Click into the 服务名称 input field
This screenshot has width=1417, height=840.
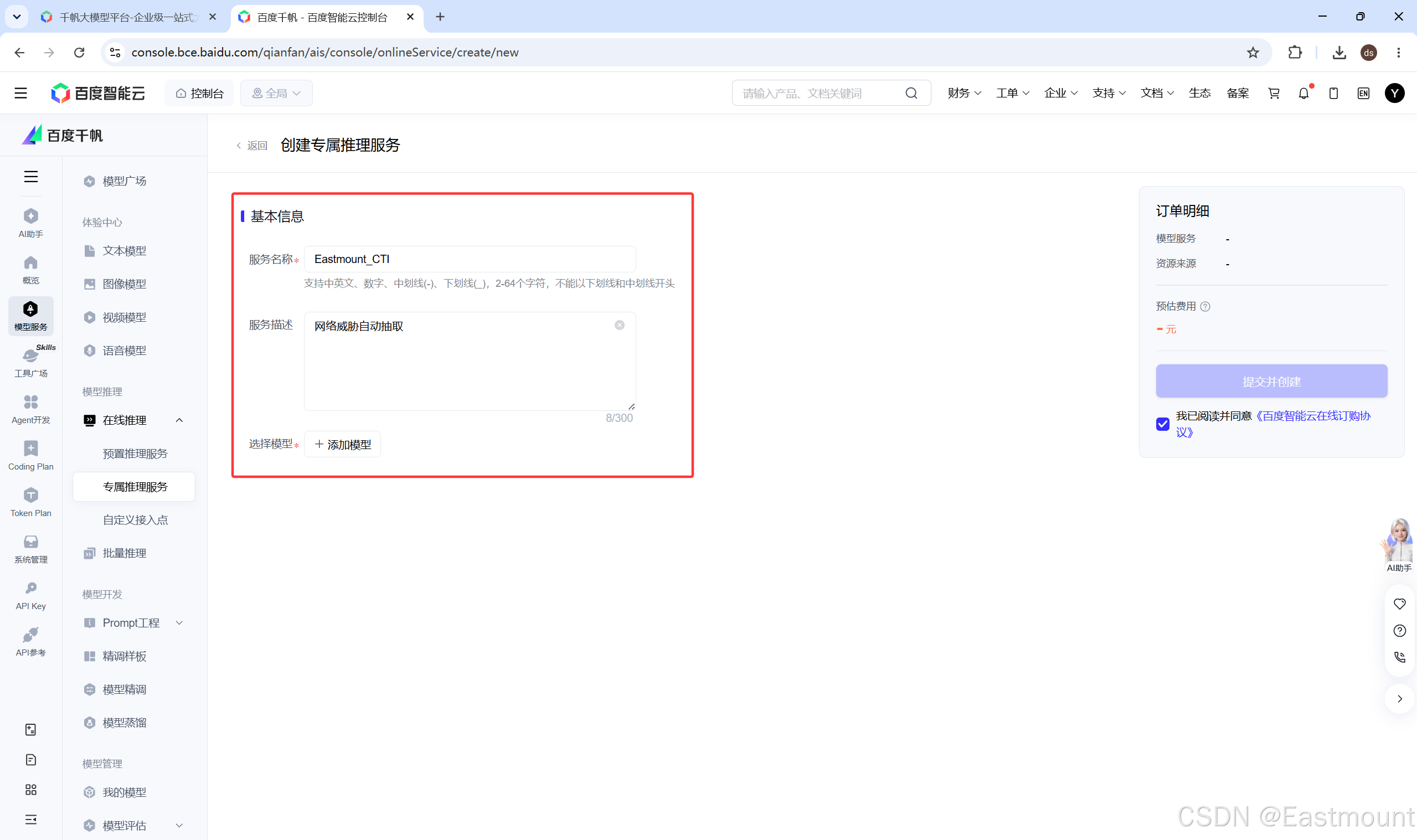(x=470, y=259)
